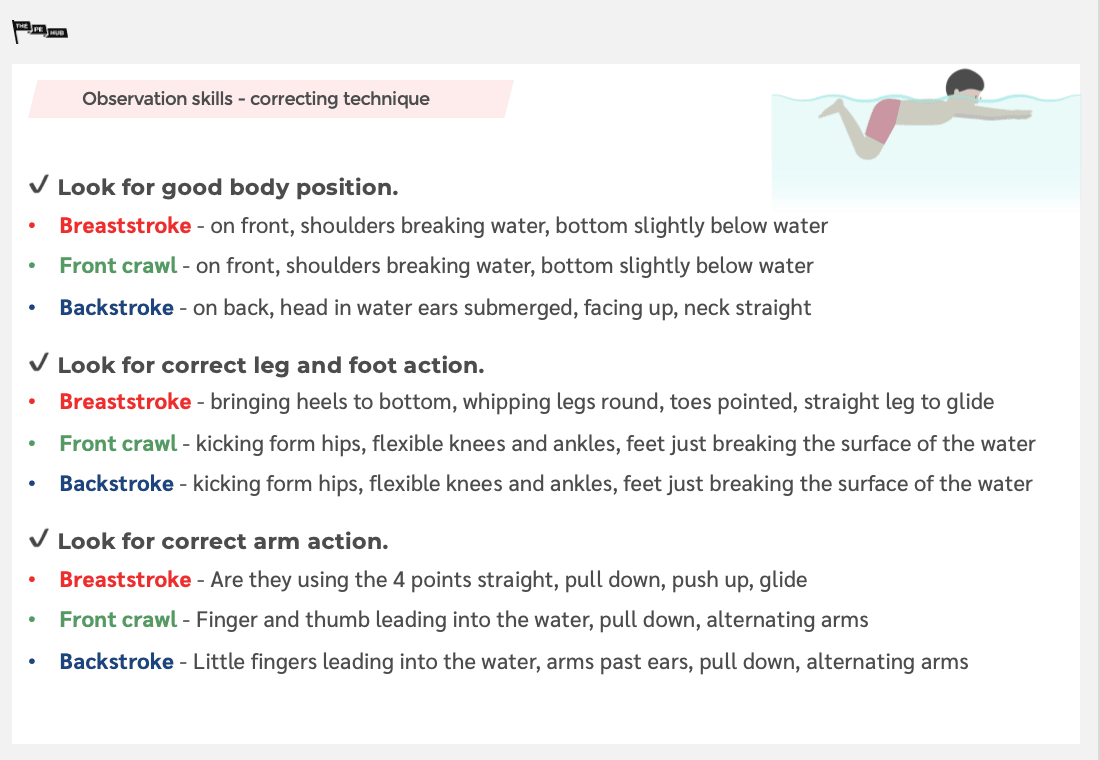
Task: Click the swimmer illustration
Action: point(925,117)
